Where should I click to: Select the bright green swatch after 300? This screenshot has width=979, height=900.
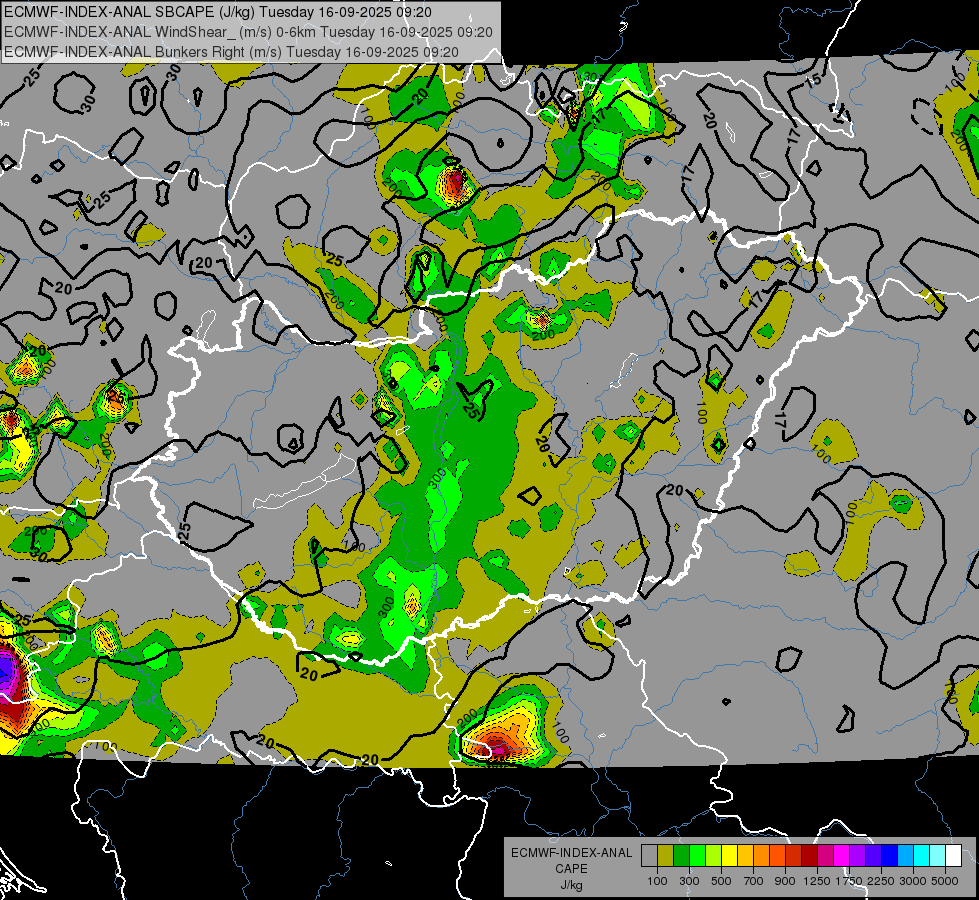tap(697, 856)
